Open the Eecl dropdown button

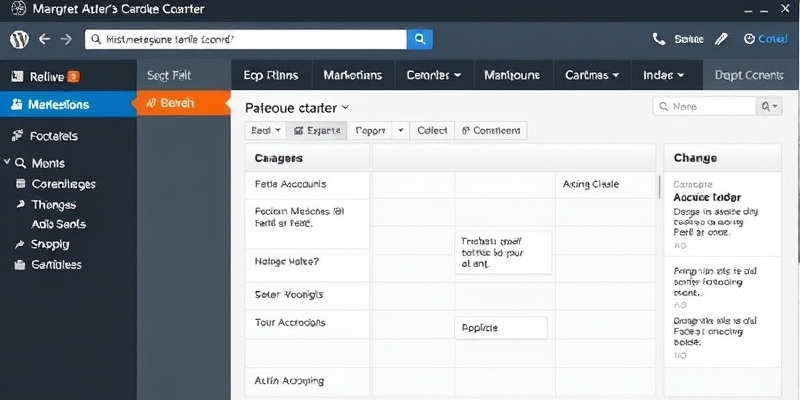[265, 131]
